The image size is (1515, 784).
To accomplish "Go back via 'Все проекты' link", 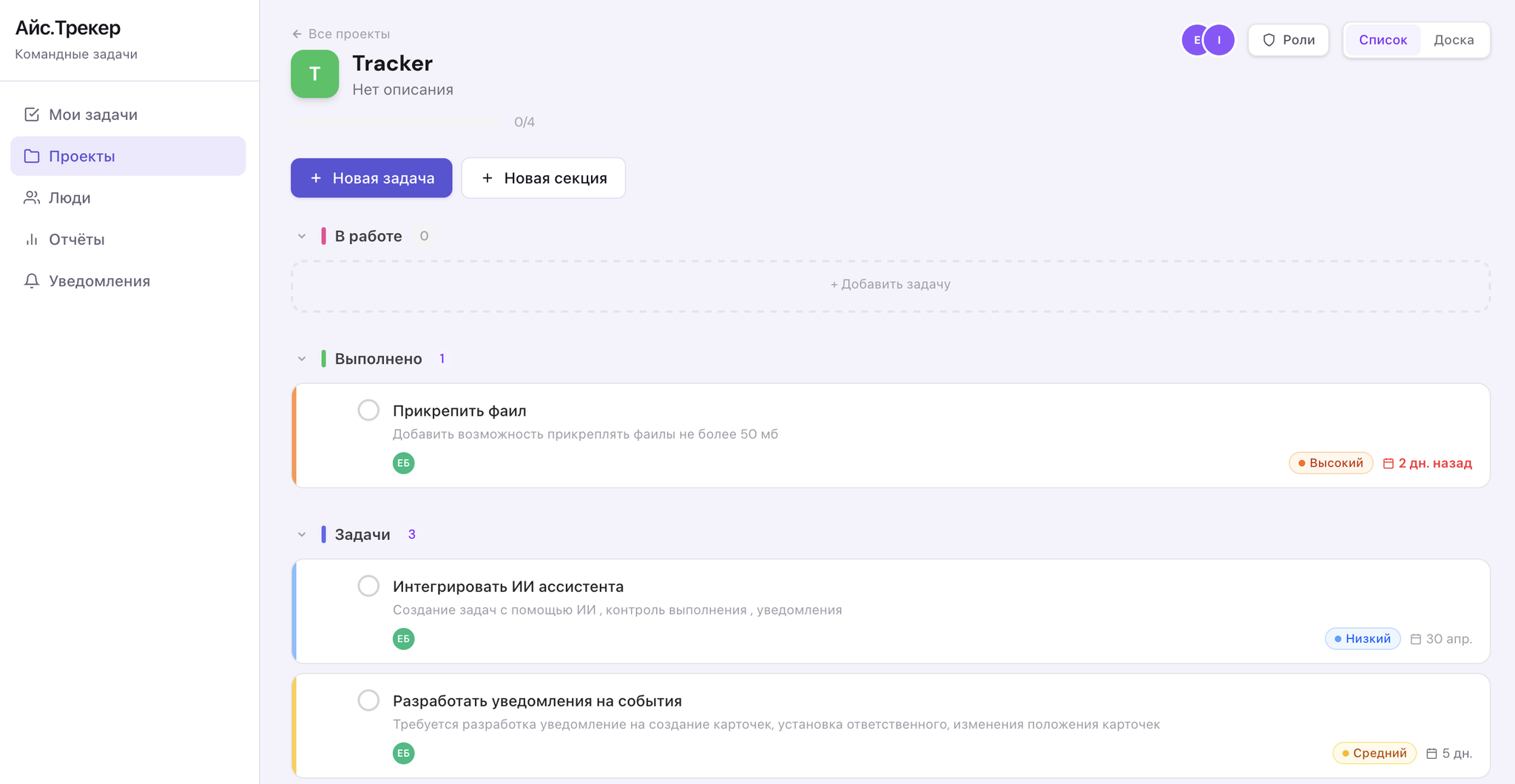I will pyautogui.click(x=341, y=34).
